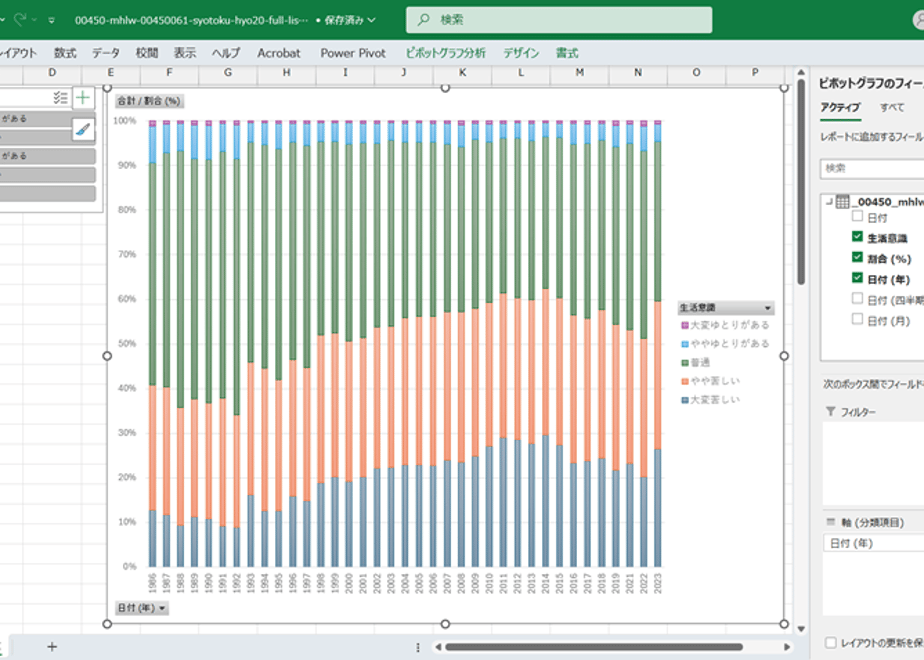Click chart top-center resize handle
The width and height of the screenshot is (924, 660).
pos(446,88)
